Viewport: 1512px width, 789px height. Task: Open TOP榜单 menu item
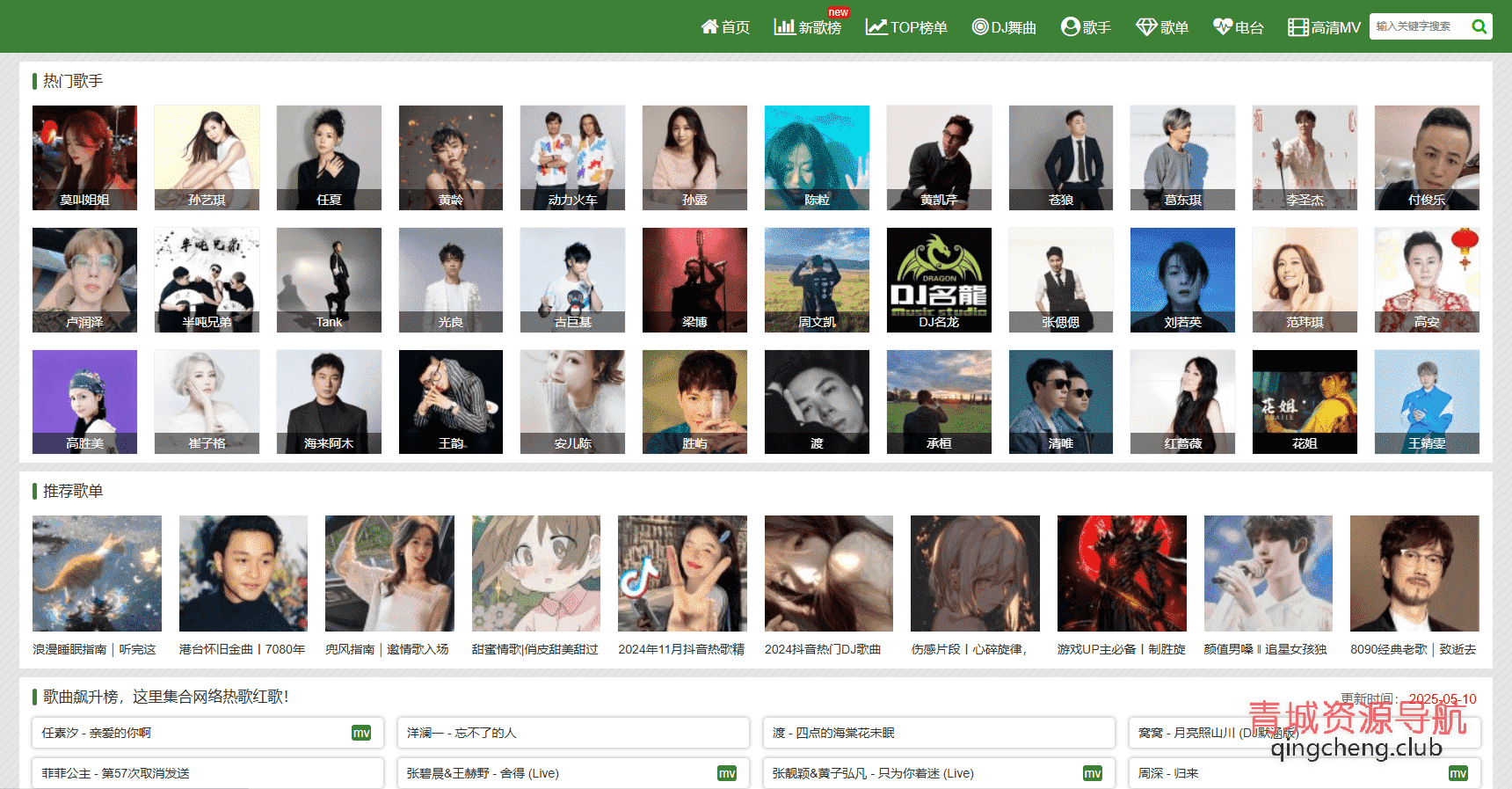[x=919, y=28]
